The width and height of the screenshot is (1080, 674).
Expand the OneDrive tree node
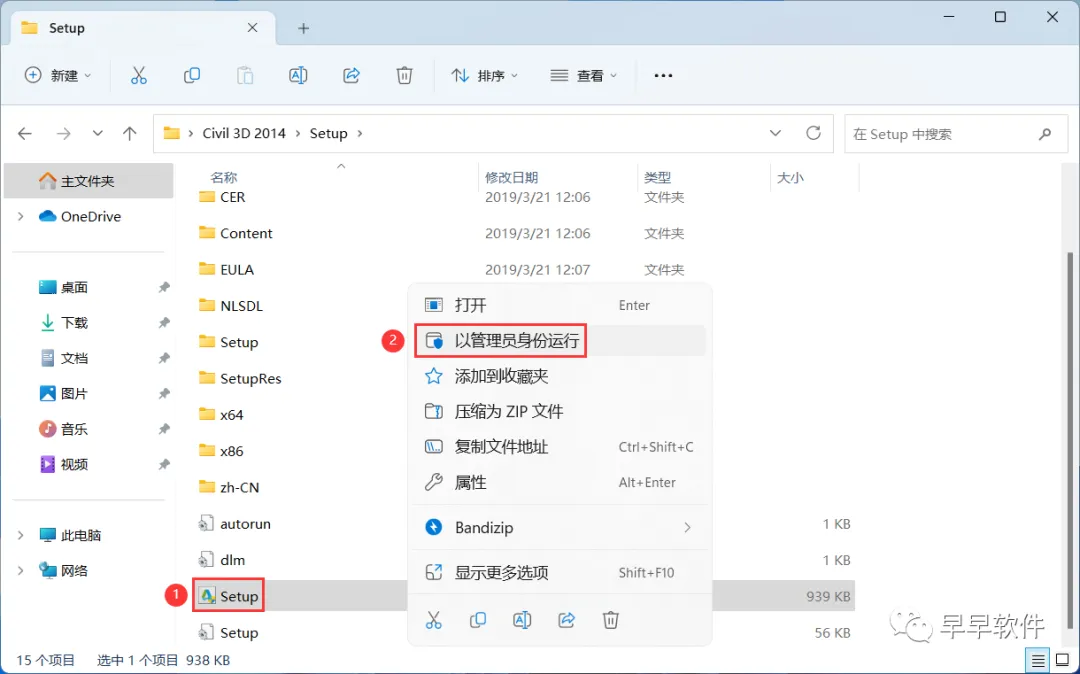tap(21, 217)
